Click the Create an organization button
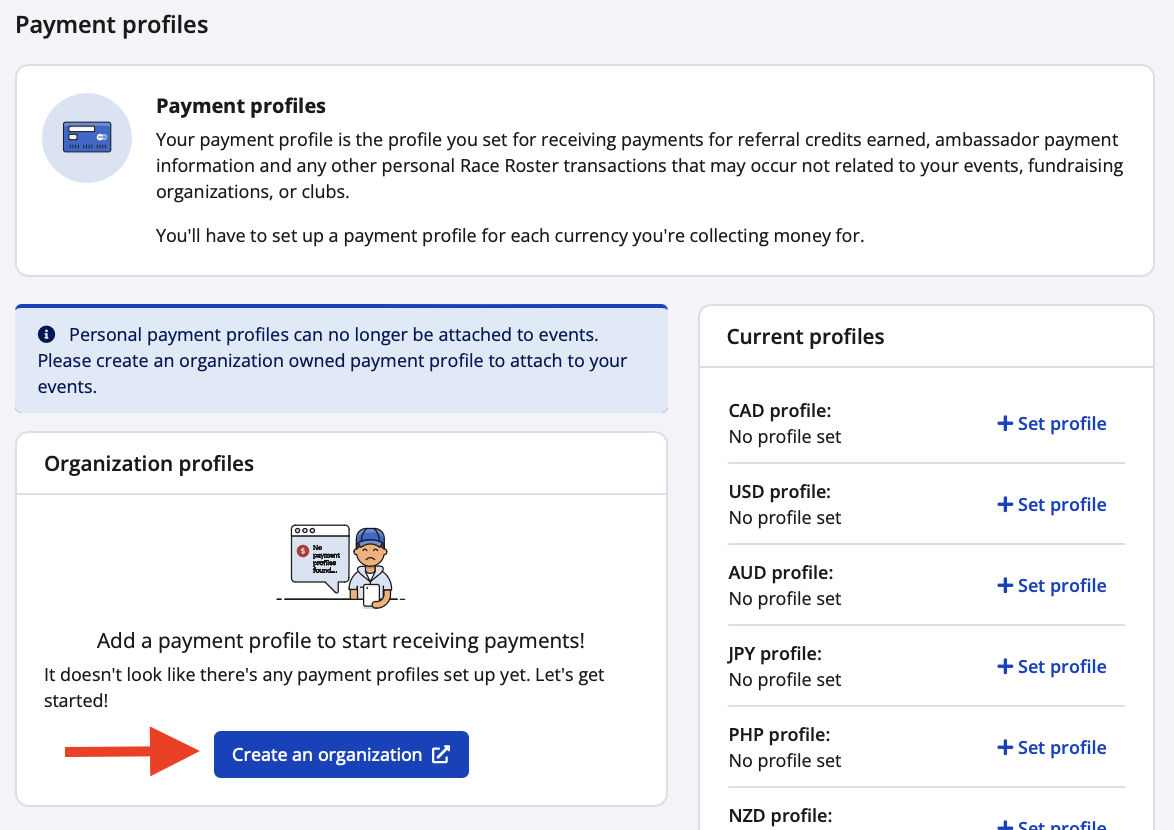1174x830 pixels. coord(340,755)
